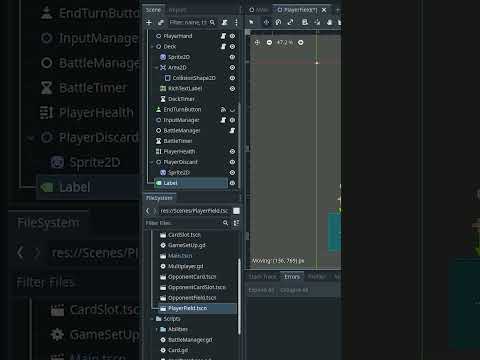The height and width of the screenshot is (360, 480).
Task: Activate the Scale Mode tool
Action: (x=290, y=22)
